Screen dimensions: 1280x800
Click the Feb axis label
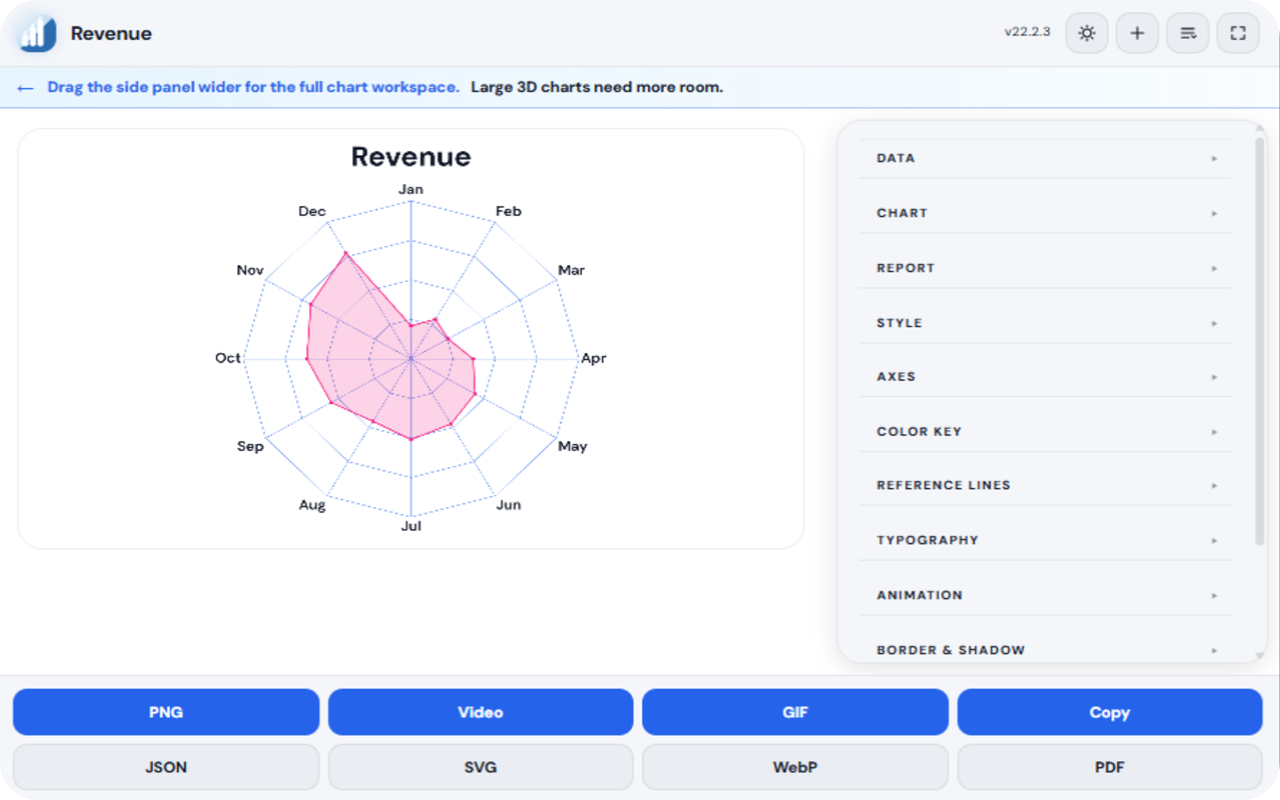[508, 211]
